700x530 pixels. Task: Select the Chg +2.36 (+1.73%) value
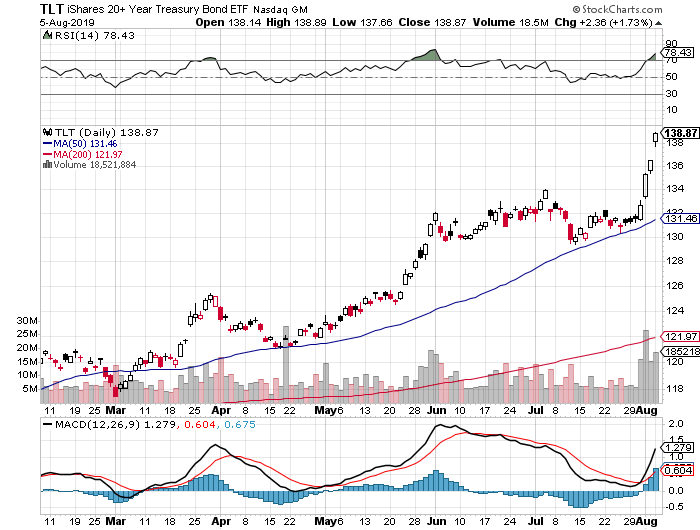click(604, 22)
